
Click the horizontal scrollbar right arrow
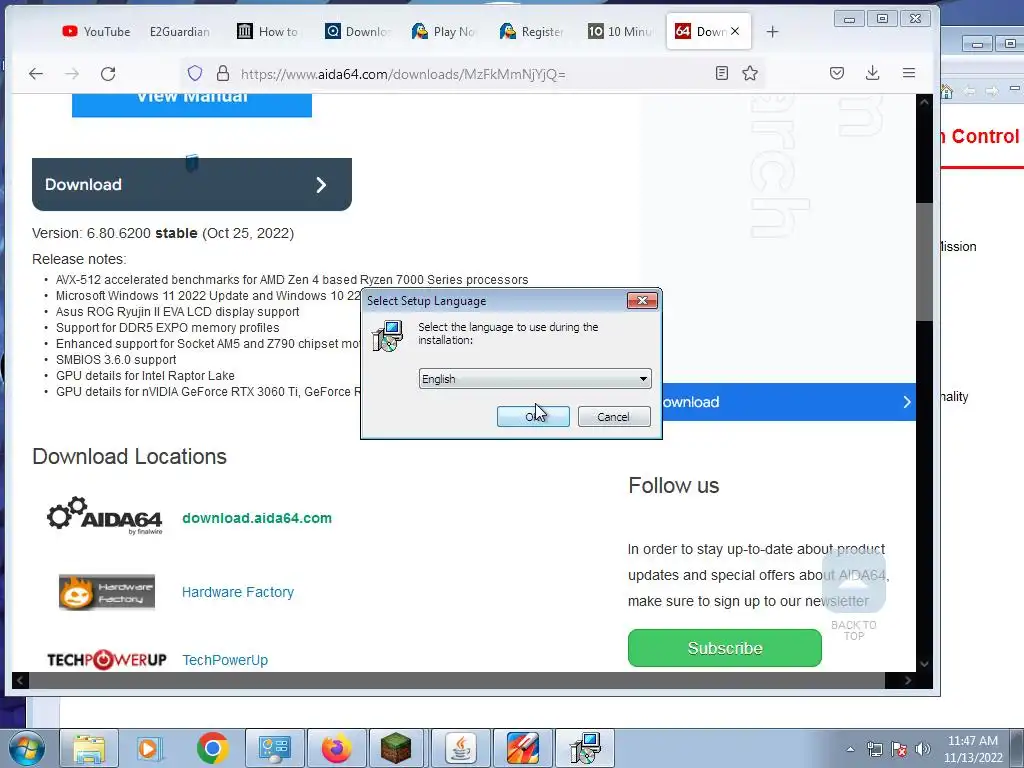908,680
